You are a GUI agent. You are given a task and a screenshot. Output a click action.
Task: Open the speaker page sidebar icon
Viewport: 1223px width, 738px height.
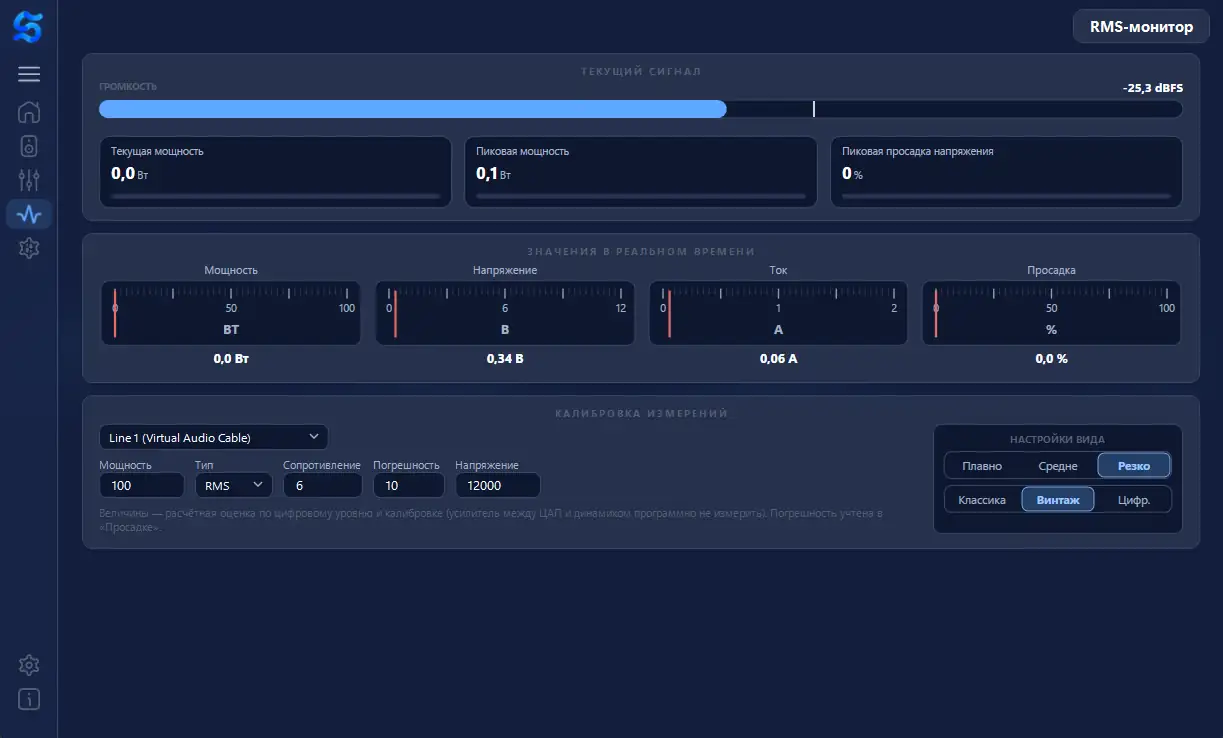[29, 146]
